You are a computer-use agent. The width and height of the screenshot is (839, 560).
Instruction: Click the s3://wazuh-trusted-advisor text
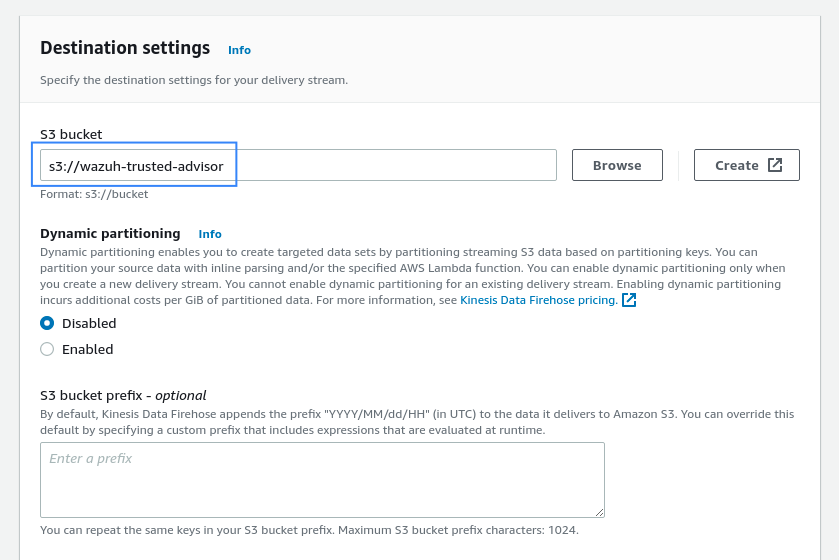point(136,166)
